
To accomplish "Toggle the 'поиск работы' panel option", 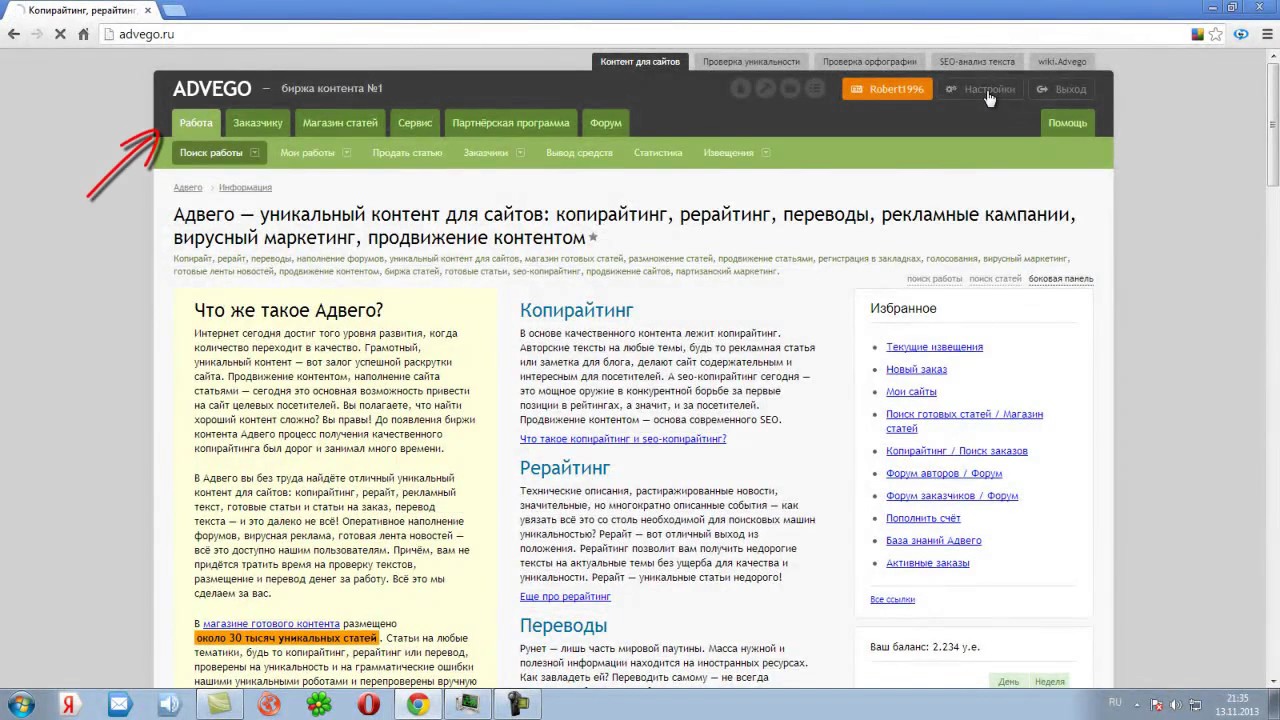I will pyautogui.click(x=934, y=279).
